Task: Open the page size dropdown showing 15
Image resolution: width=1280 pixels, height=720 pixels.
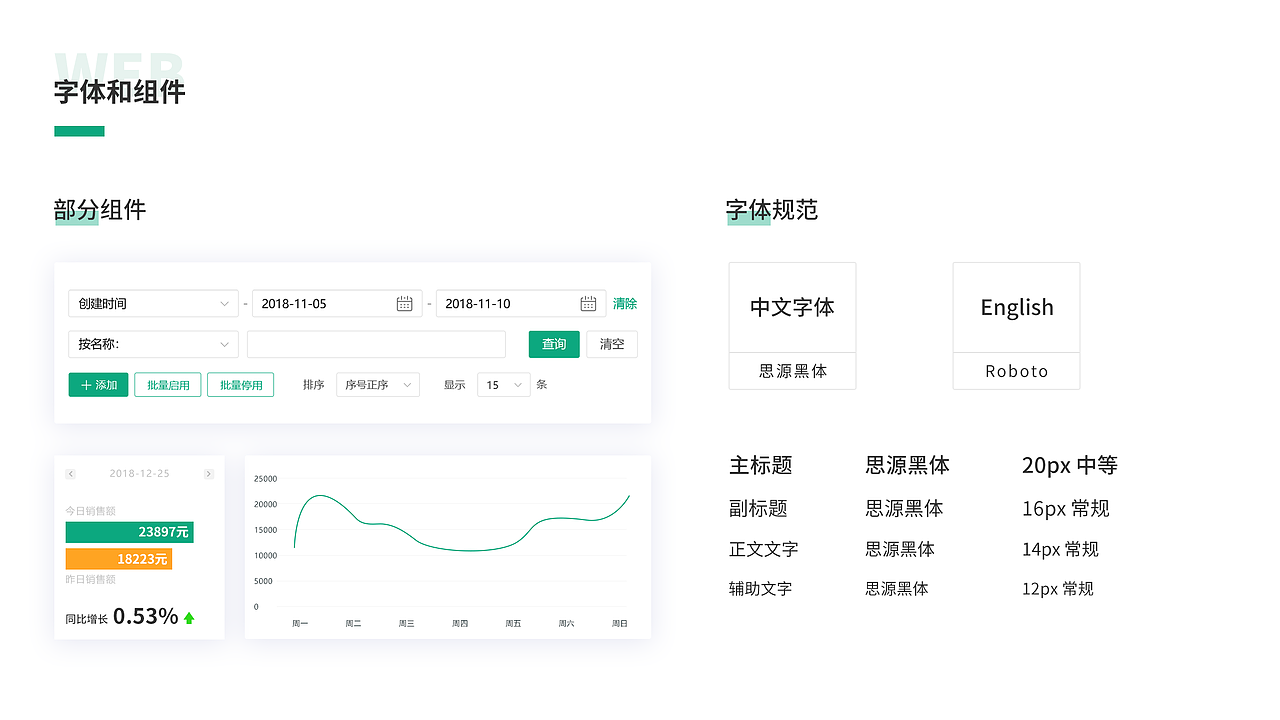Action: [503, 384]
